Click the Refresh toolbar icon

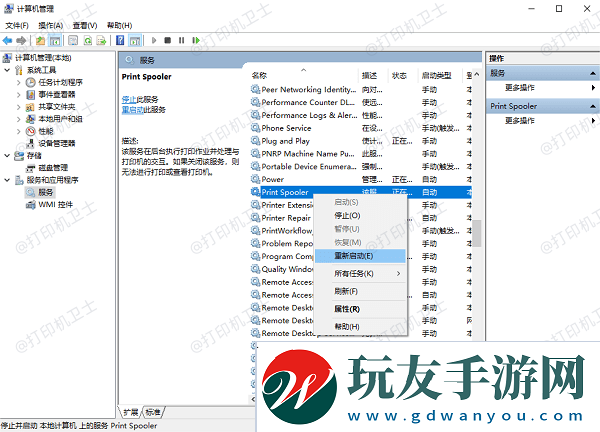click(x=88, y=40)
